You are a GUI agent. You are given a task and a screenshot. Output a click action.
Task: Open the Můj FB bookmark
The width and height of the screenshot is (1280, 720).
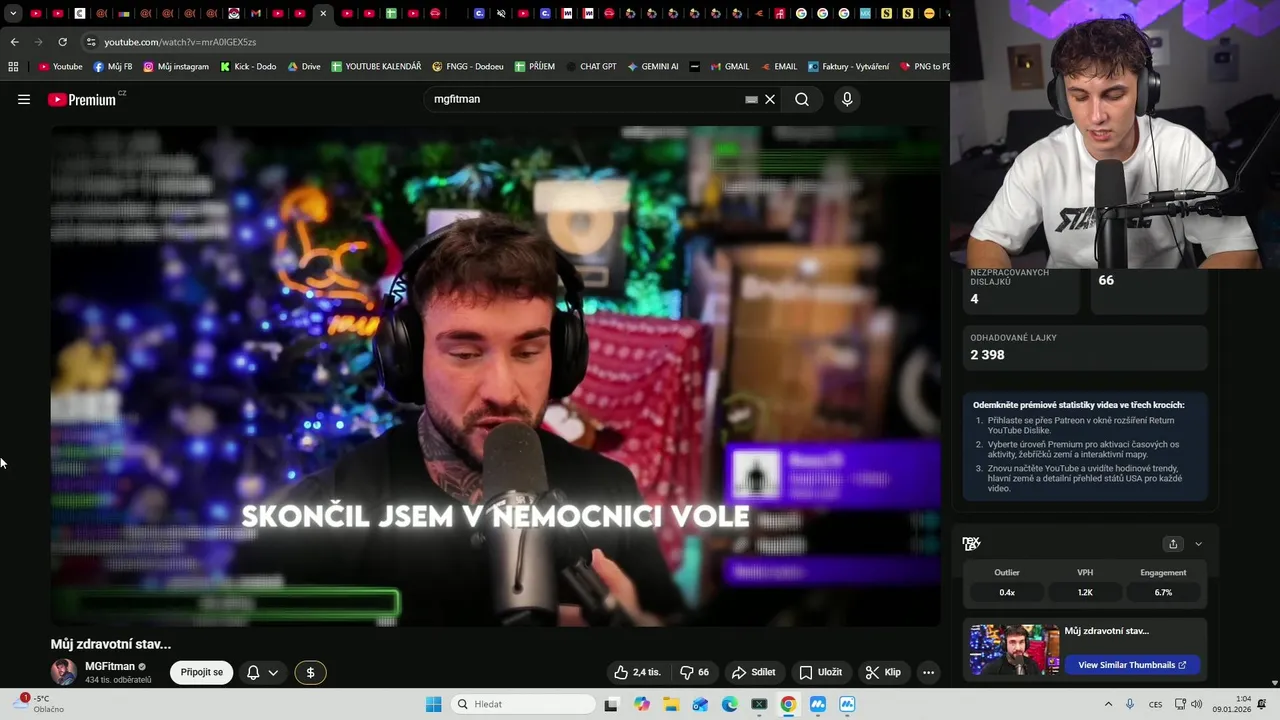click(x=113, y=67)
